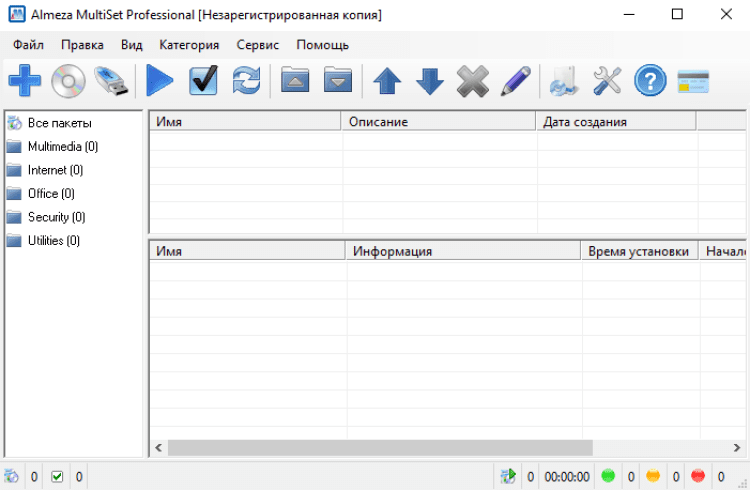Sort by Имя column in bottom list

[247, 251]
